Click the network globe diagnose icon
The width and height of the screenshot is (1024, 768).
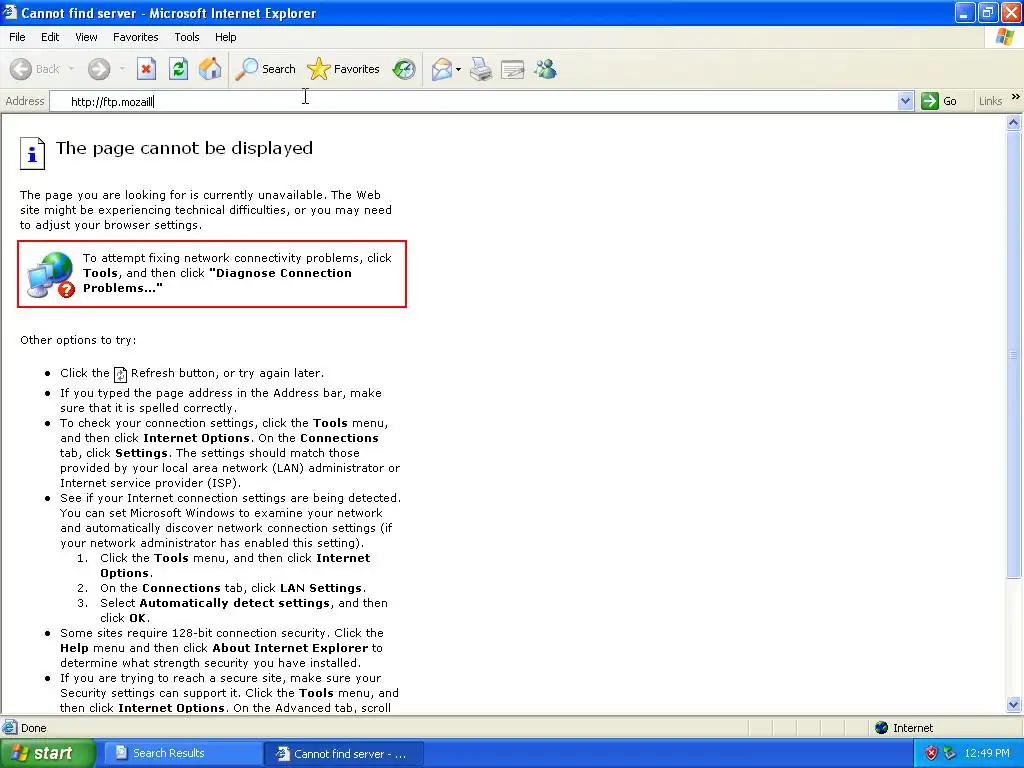tap(50, 275)
